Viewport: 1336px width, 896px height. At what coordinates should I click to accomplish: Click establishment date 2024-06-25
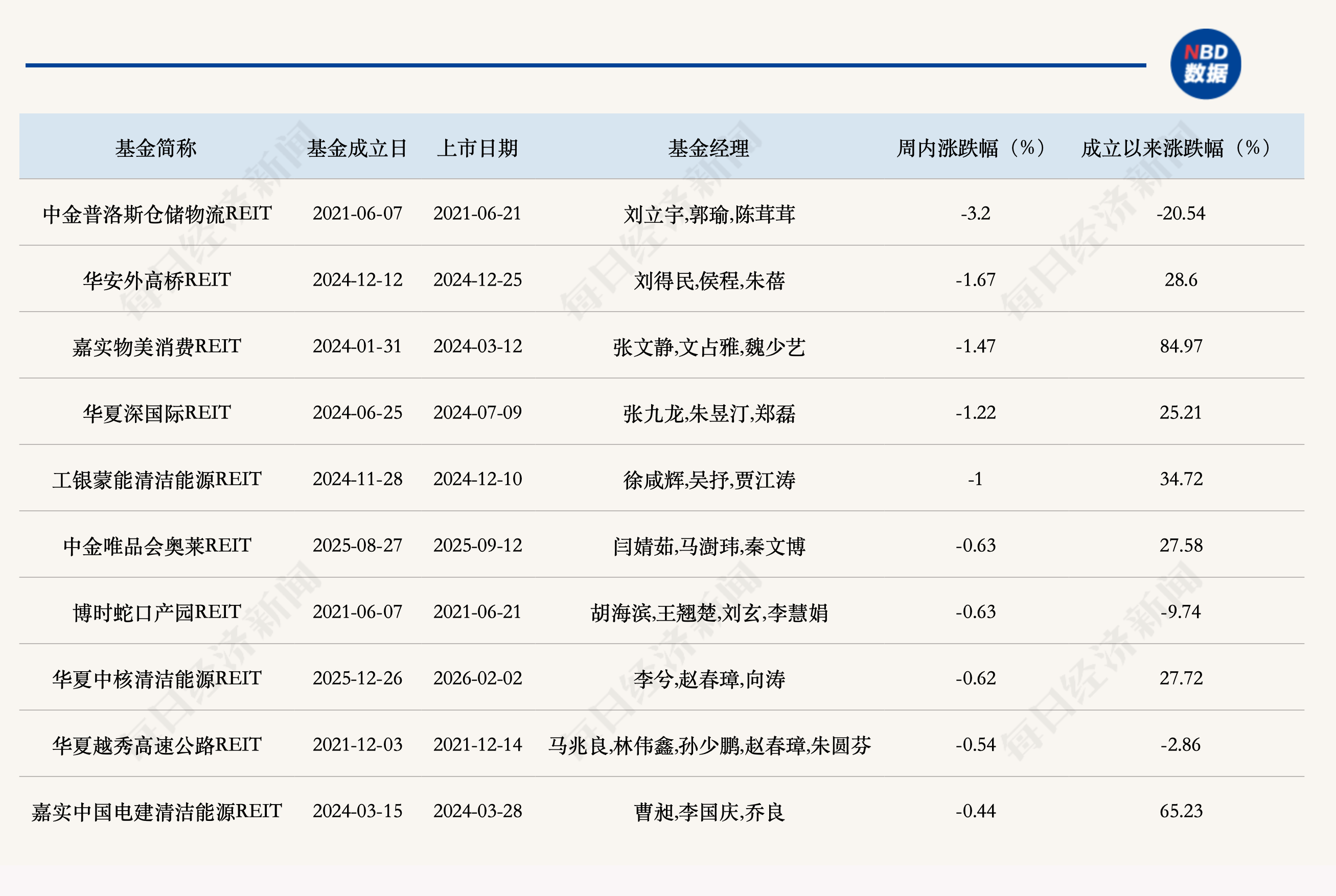point(357,413)
